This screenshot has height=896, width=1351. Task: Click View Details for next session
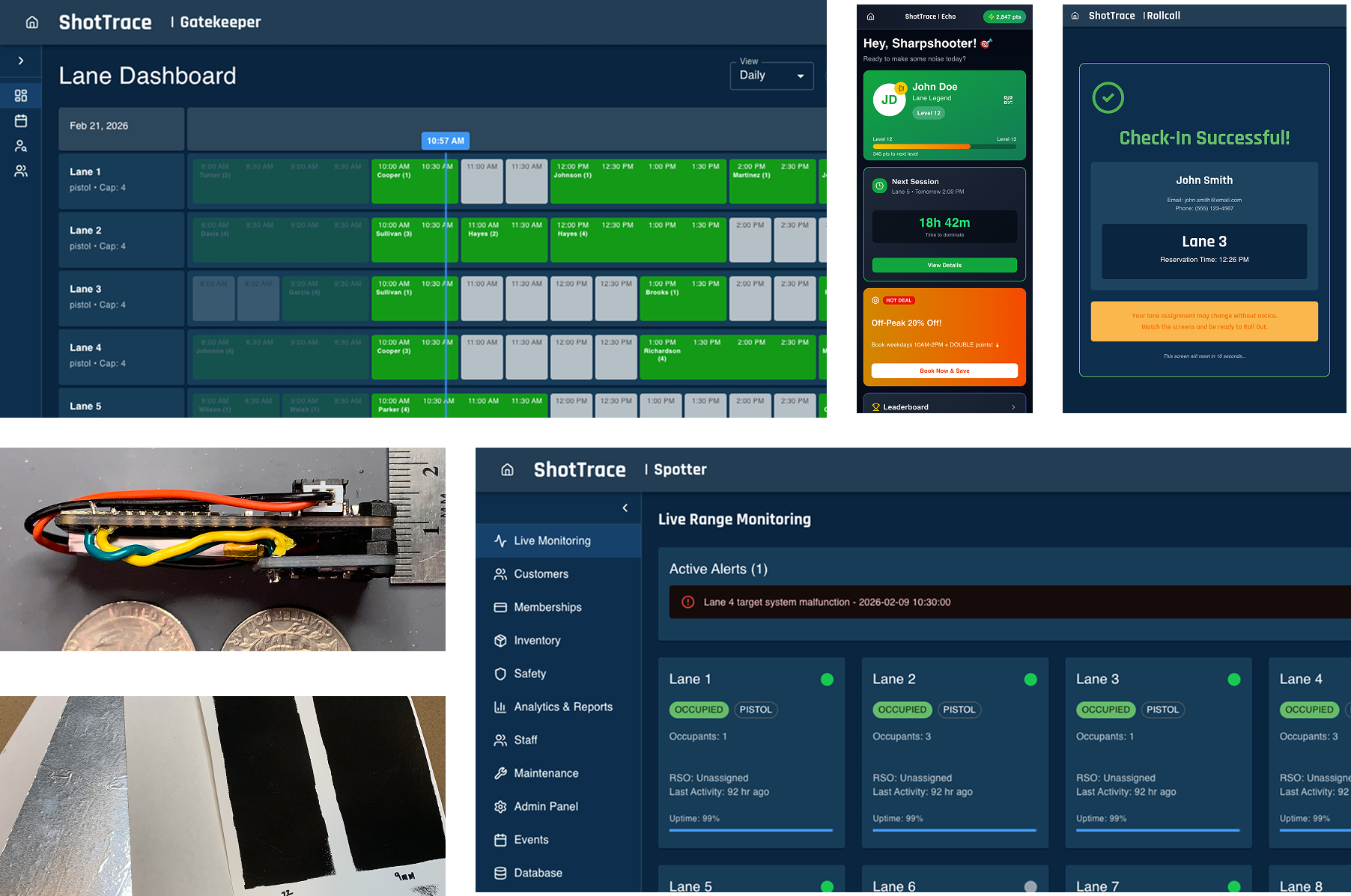tap(944, 265)
